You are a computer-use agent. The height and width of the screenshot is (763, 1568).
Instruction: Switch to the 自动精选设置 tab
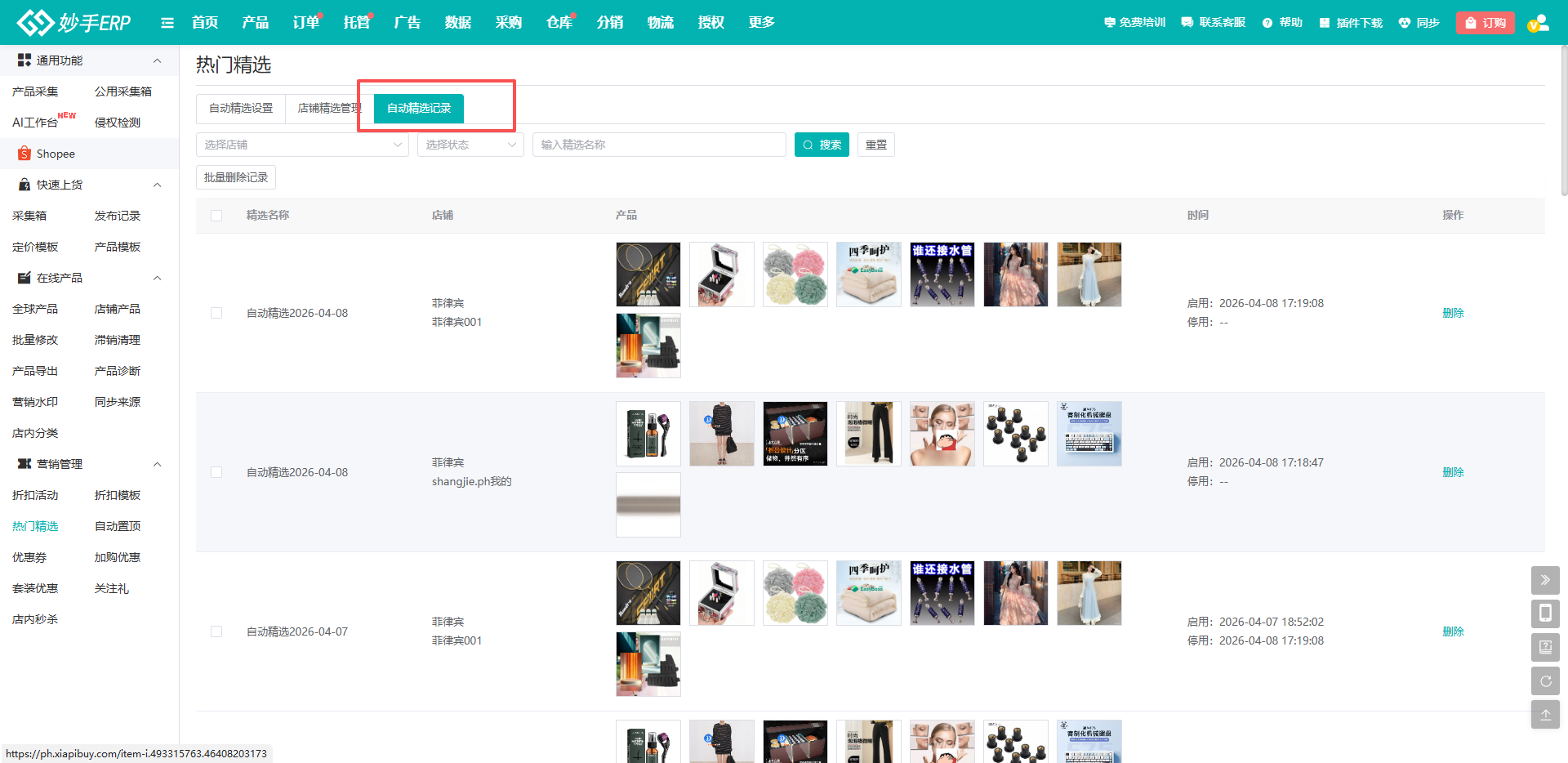241,108
